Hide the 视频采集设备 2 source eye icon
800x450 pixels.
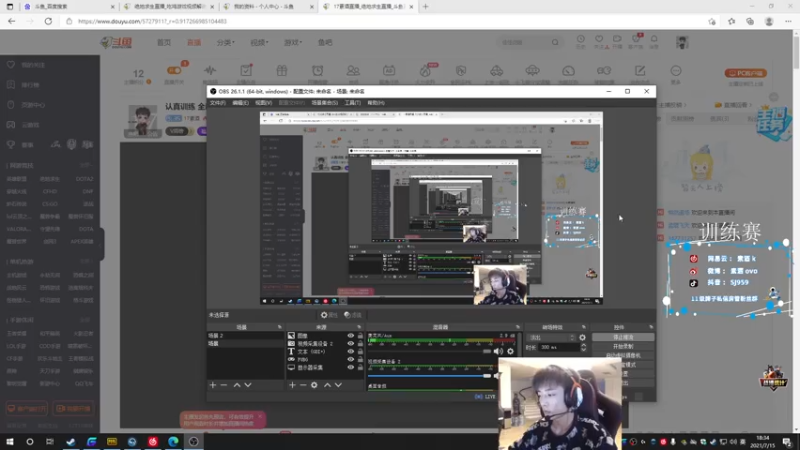(351, 343)
